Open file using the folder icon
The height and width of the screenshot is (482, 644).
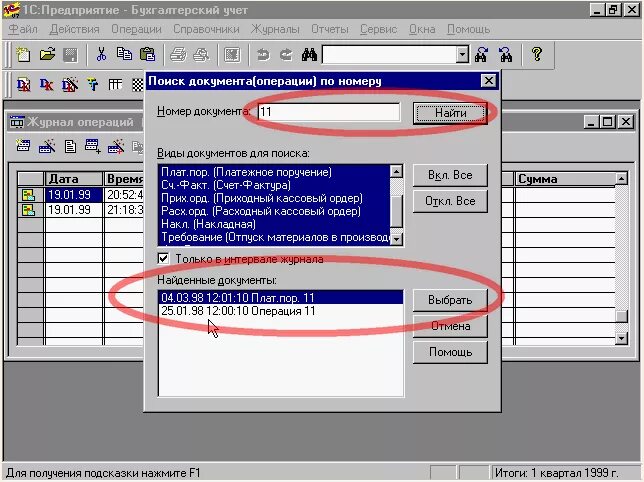(x=47, y=54)
